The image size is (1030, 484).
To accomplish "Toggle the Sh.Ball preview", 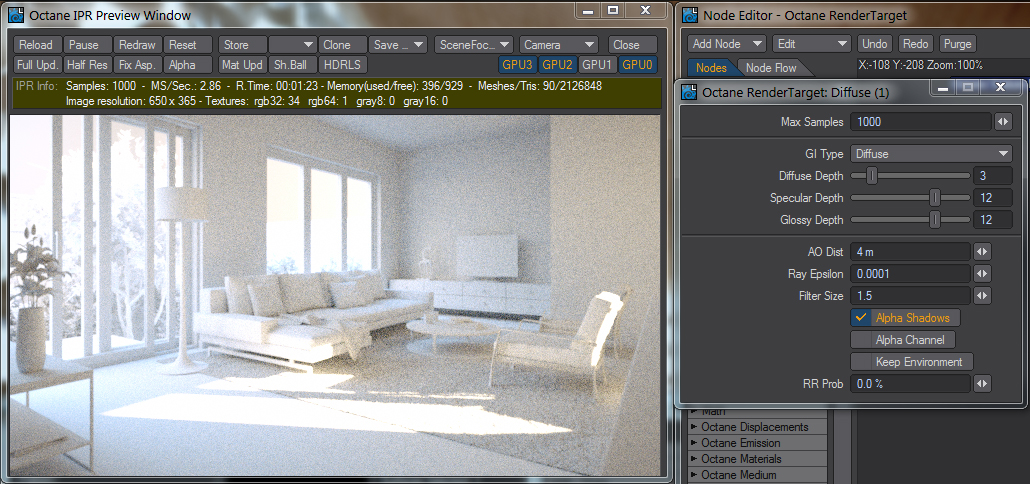I will (293, 65).
